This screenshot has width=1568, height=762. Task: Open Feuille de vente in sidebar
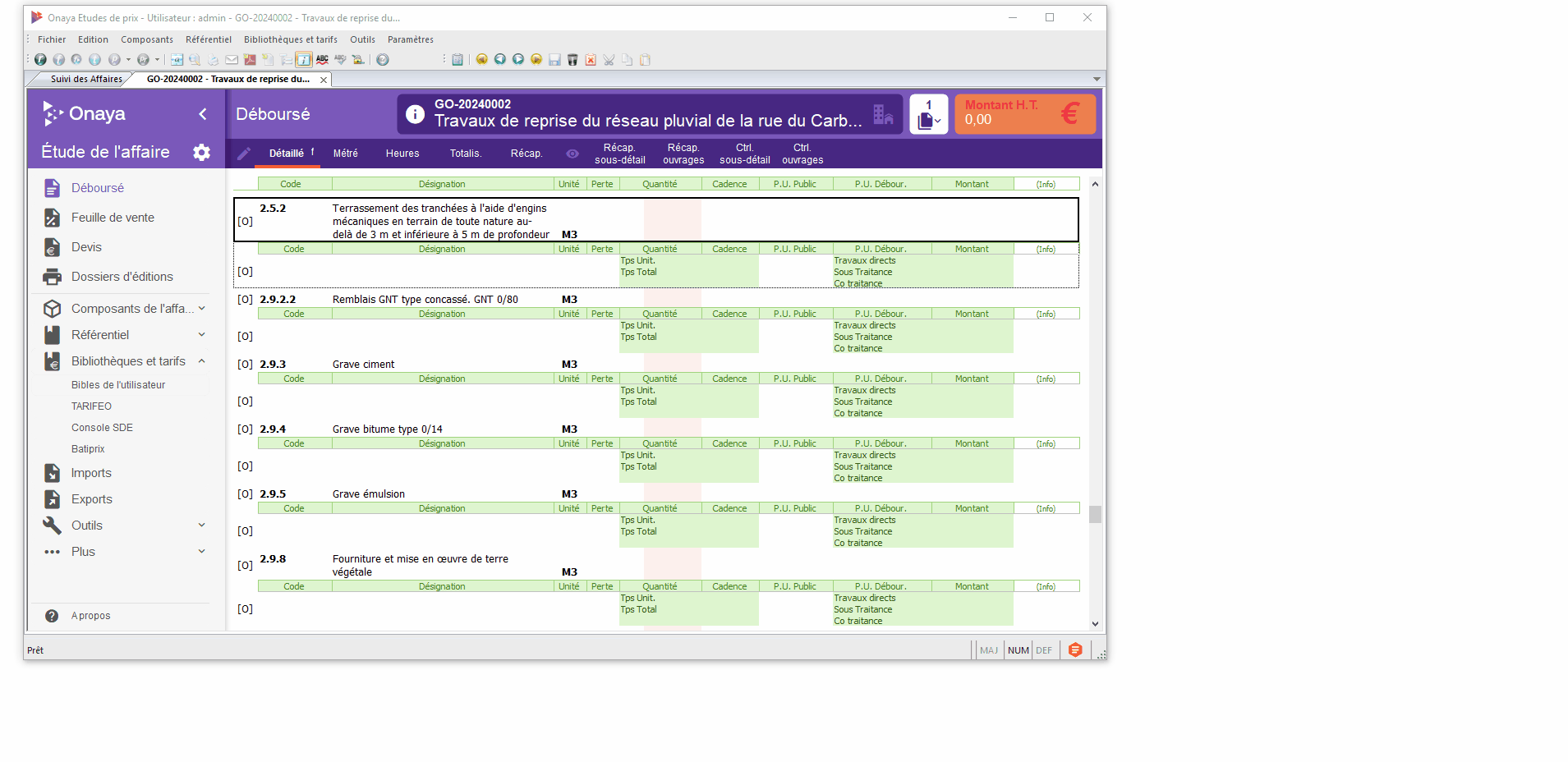(113, 218)
